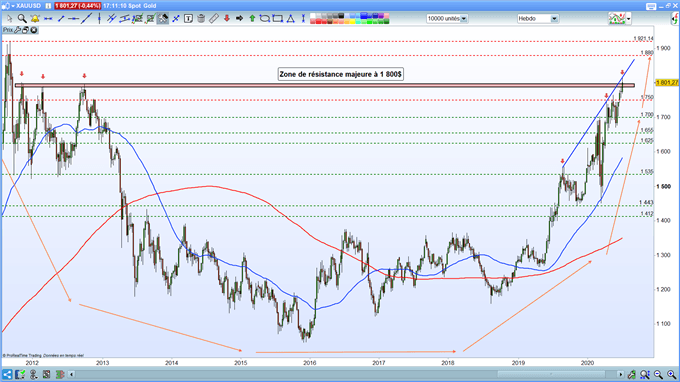Image resolution: width=680 pixels, height=382 pixels.
Task: Insert a black right arrow marker
Action: point(239,19)
